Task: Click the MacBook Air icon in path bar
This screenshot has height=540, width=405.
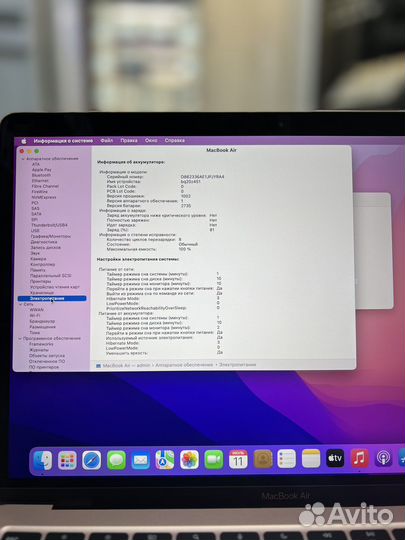Action: [x=98, y=366]
